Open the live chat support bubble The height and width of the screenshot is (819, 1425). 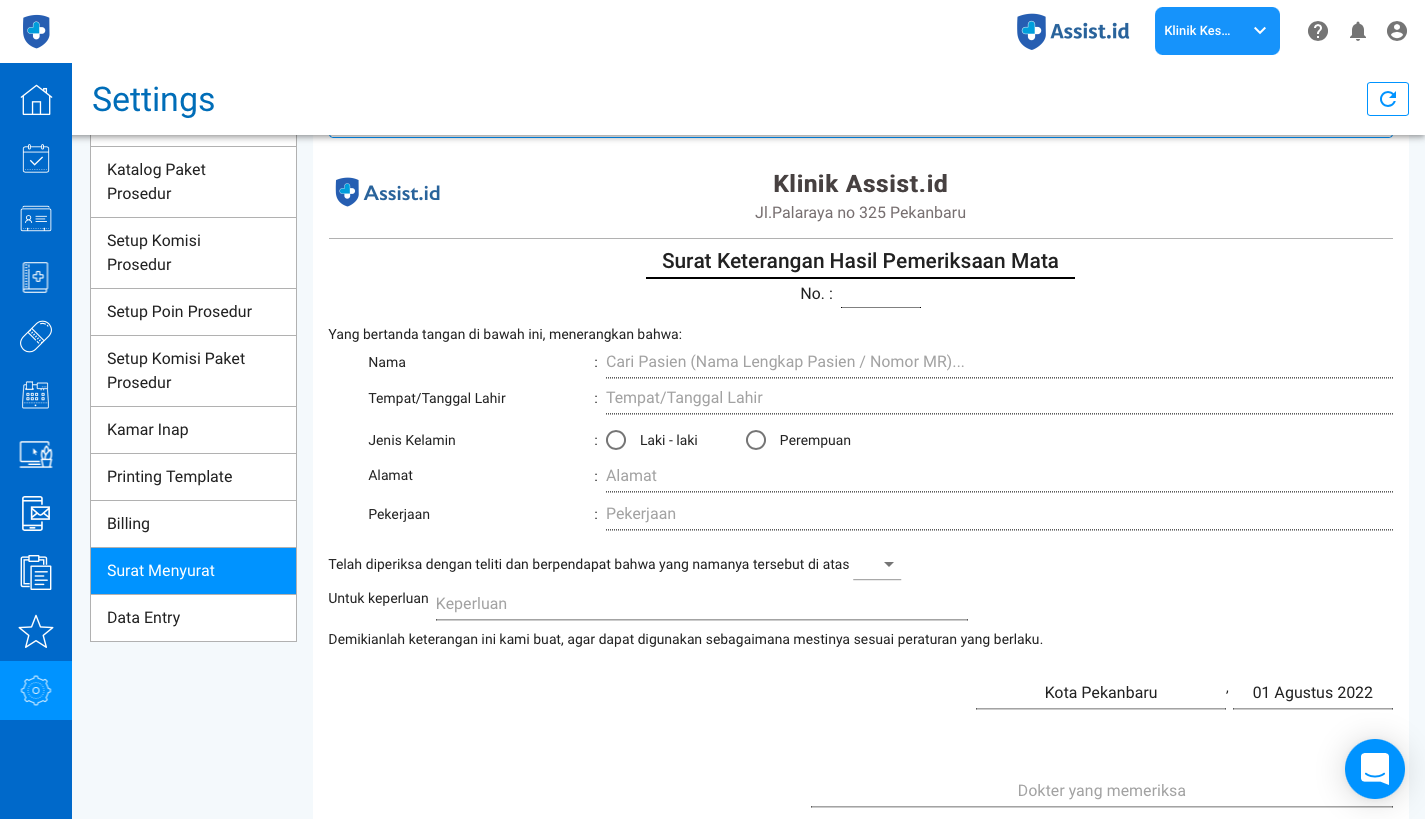coord(1375,769)
